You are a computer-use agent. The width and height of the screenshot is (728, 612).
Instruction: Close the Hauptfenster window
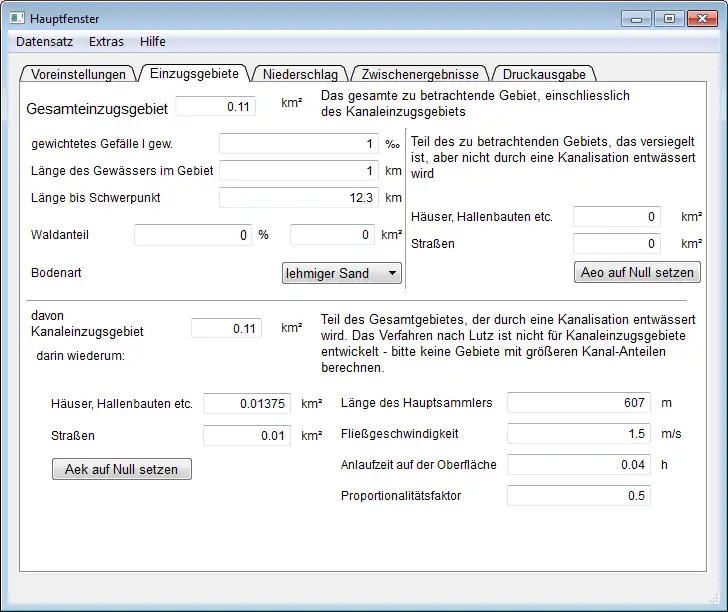tap(702, 19)
